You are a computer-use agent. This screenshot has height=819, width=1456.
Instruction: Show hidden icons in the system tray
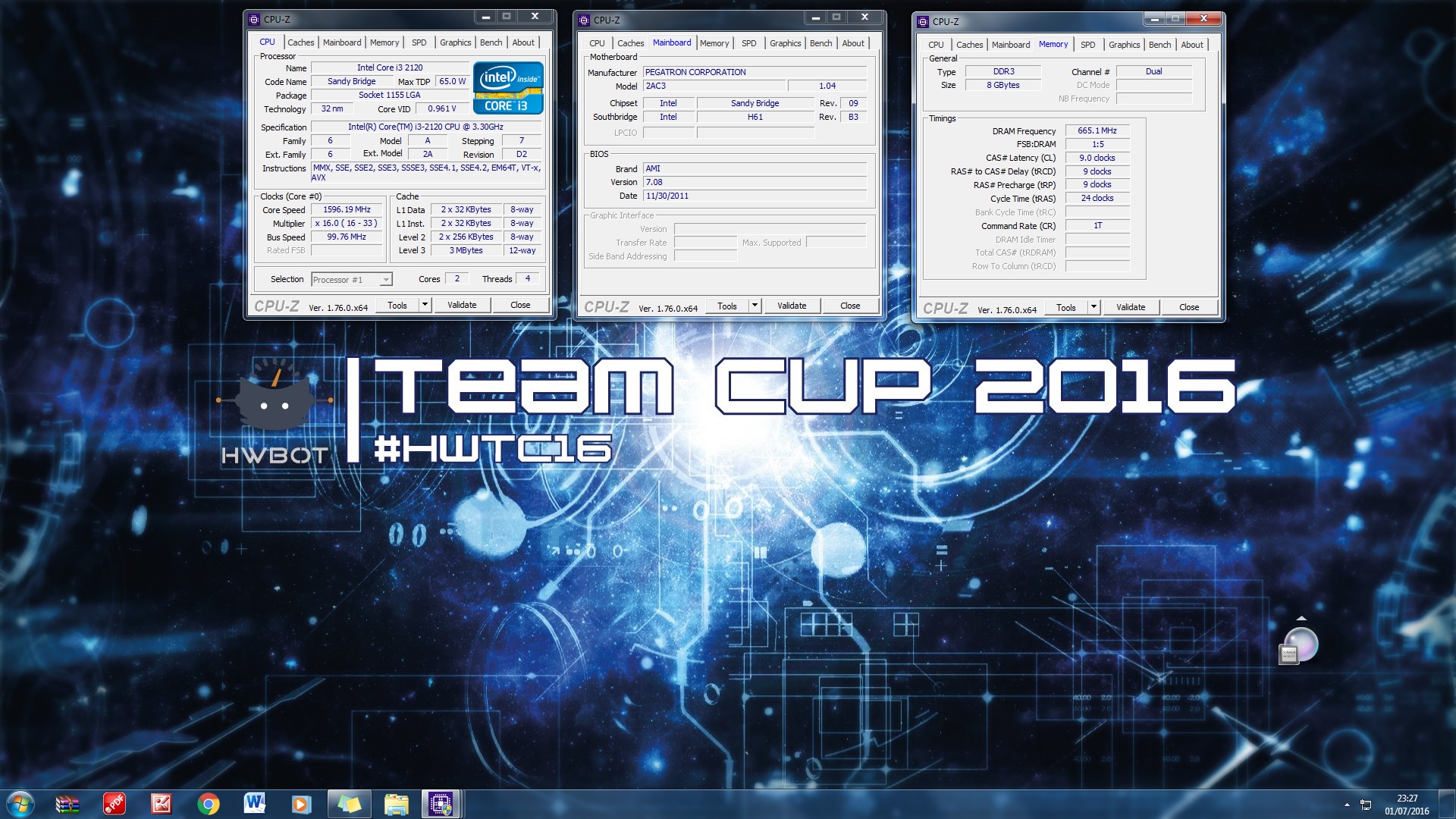(x=1347, y=805)
